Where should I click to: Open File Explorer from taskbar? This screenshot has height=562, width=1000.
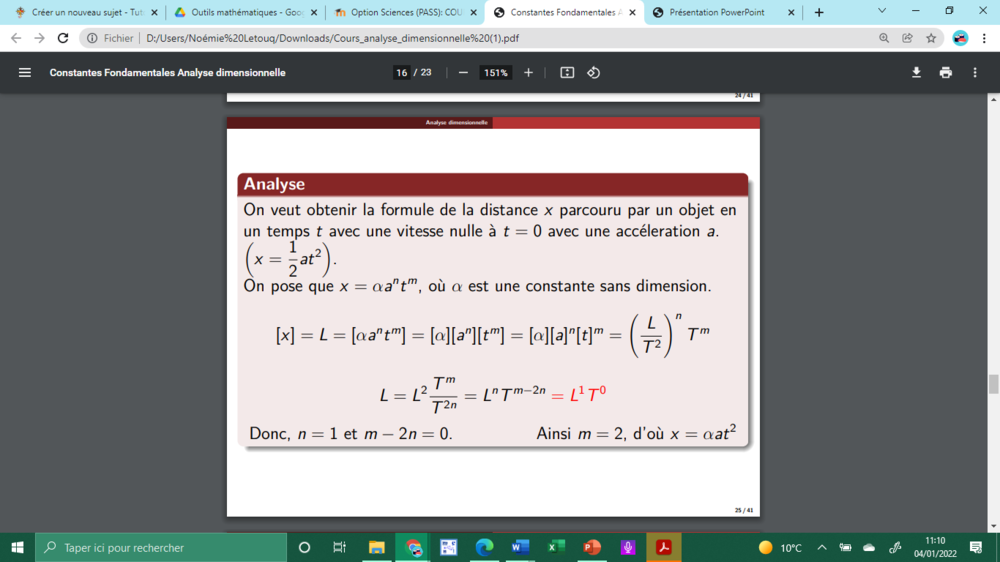tap(376, 547)
